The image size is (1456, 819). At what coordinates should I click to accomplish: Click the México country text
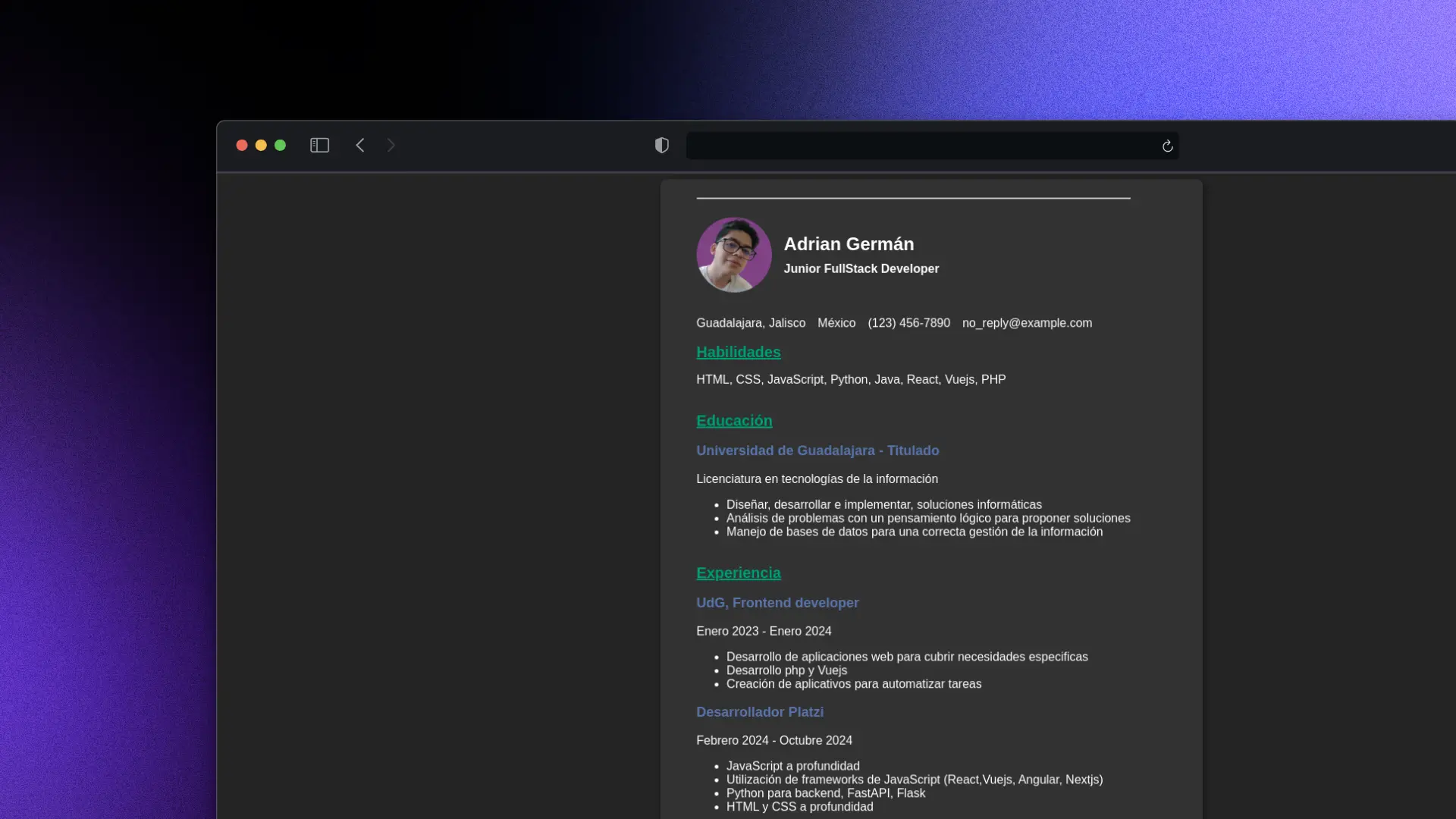[x=836, y=323]
